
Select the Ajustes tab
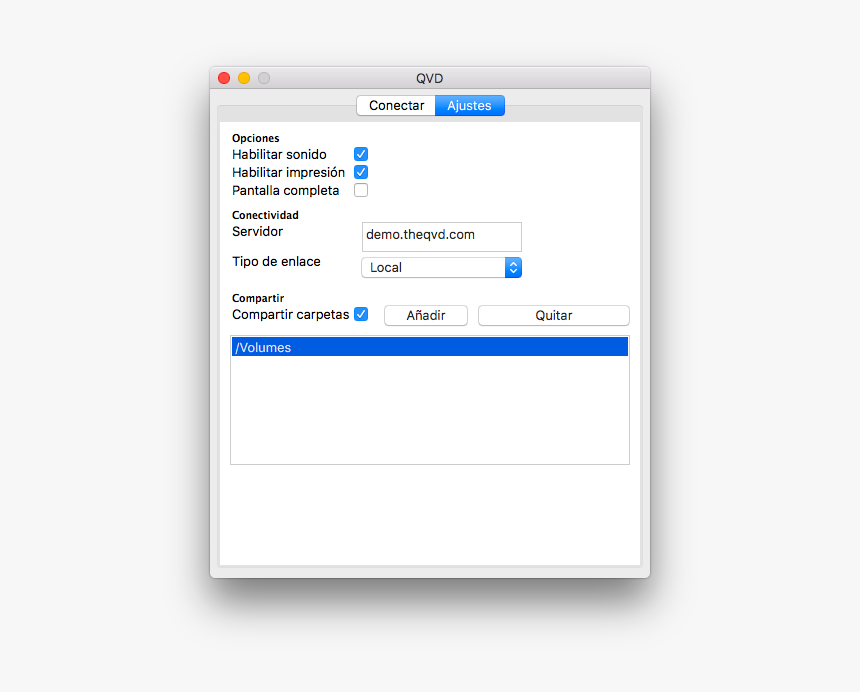(x=469, y=106)
